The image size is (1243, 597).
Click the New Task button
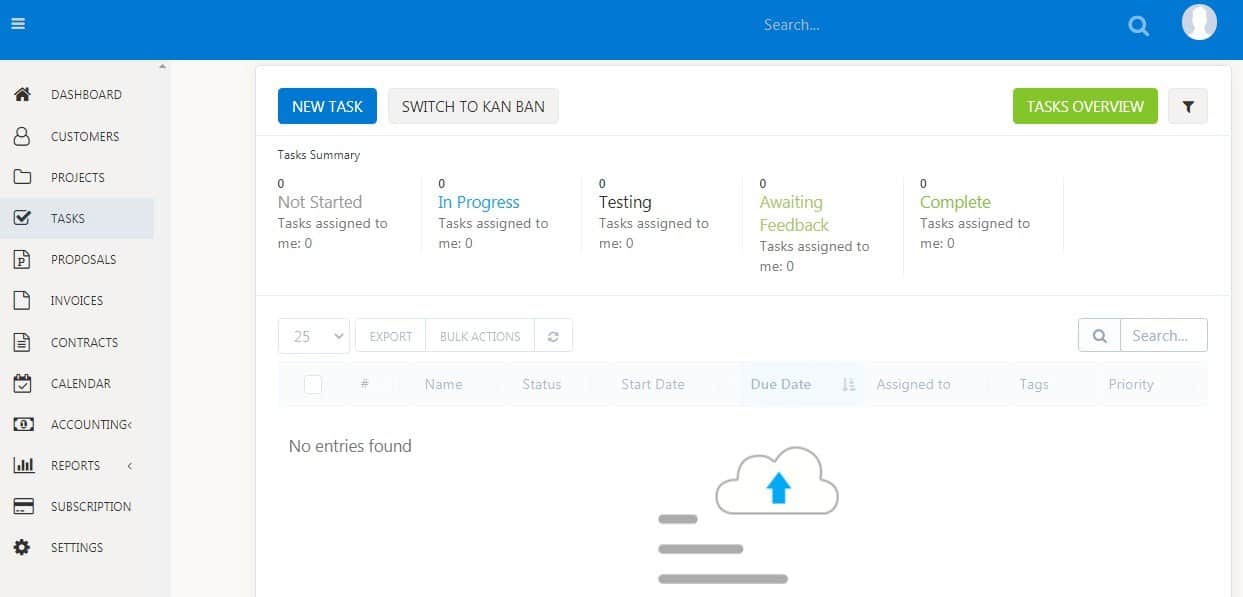327,107
